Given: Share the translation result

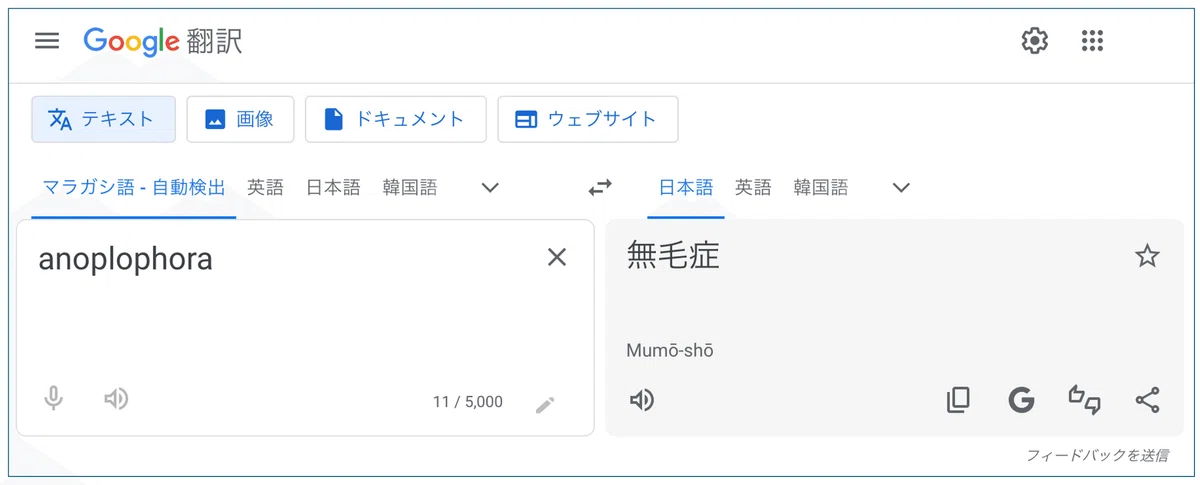Looking at the screenshot, I should click(x=1147, y=401).
